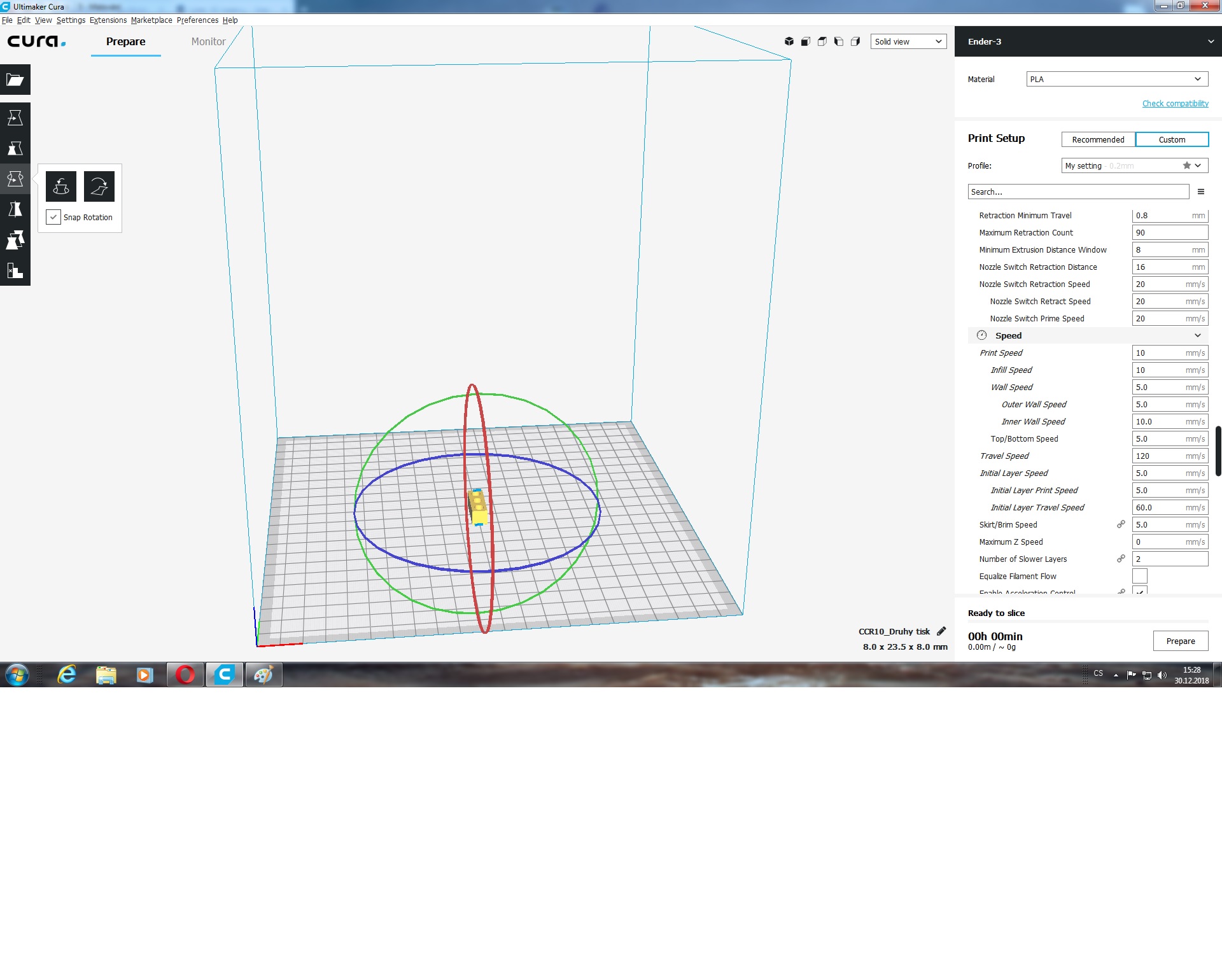Select the Per Model Settings tool

point(15,240)
